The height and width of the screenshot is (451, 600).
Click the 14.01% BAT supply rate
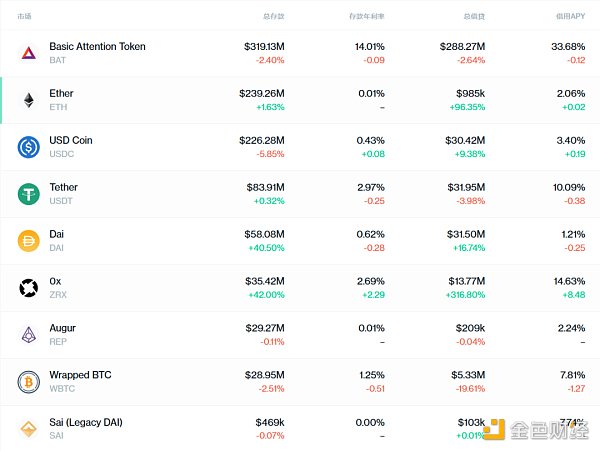coord(370,47)
